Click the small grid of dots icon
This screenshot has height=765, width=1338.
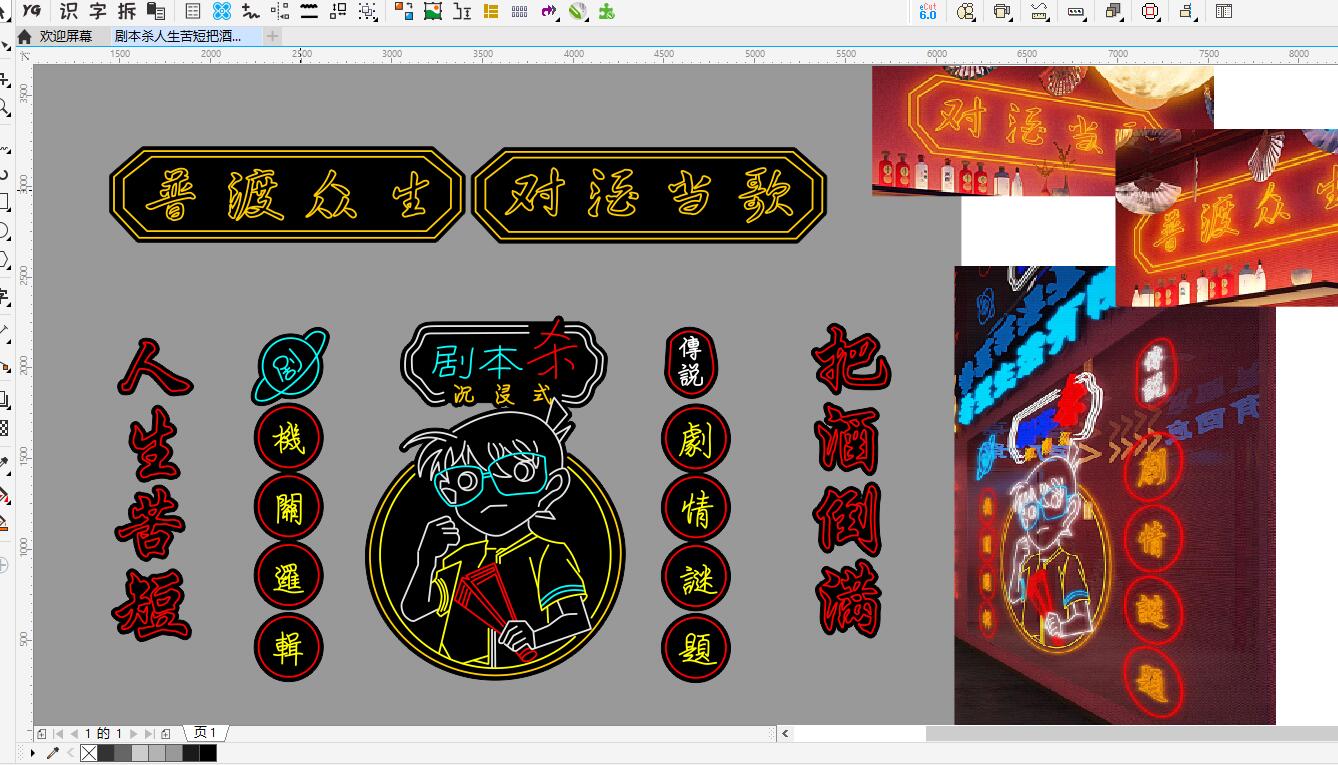pos(520,11)
